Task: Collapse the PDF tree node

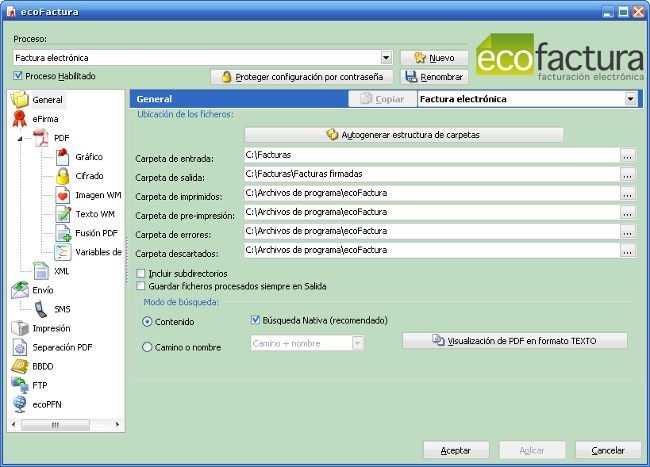Action: click(x=21, y=138)
